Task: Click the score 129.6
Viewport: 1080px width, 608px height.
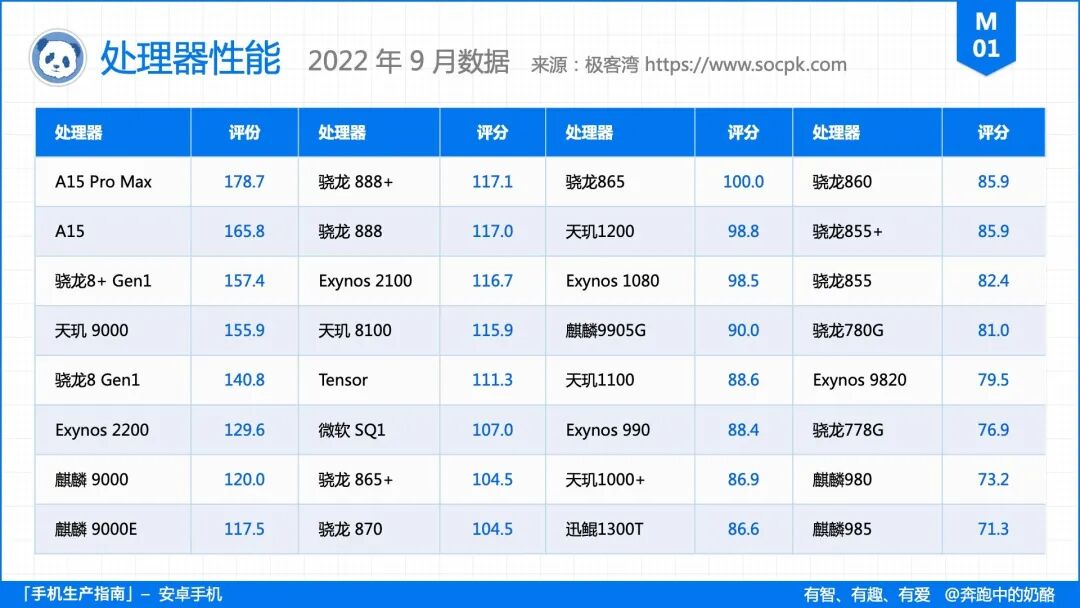Action: pos(245,430)
